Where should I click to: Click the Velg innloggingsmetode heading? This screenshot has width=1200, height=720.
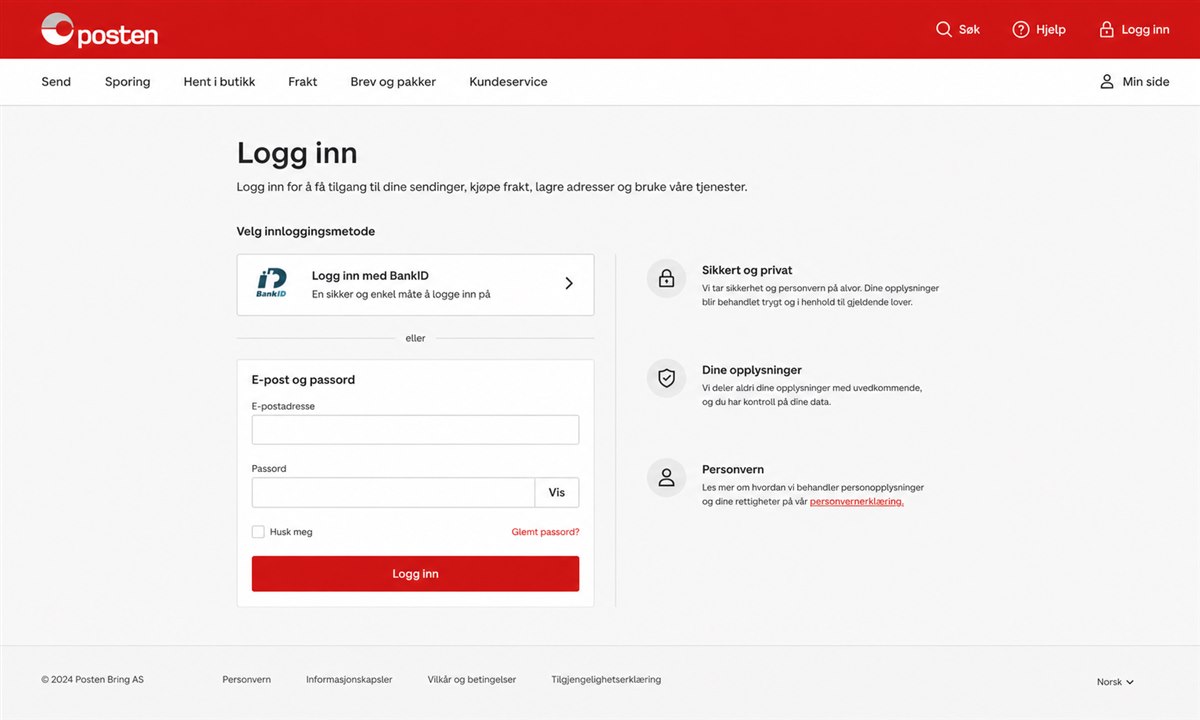[x=306, y=231]
